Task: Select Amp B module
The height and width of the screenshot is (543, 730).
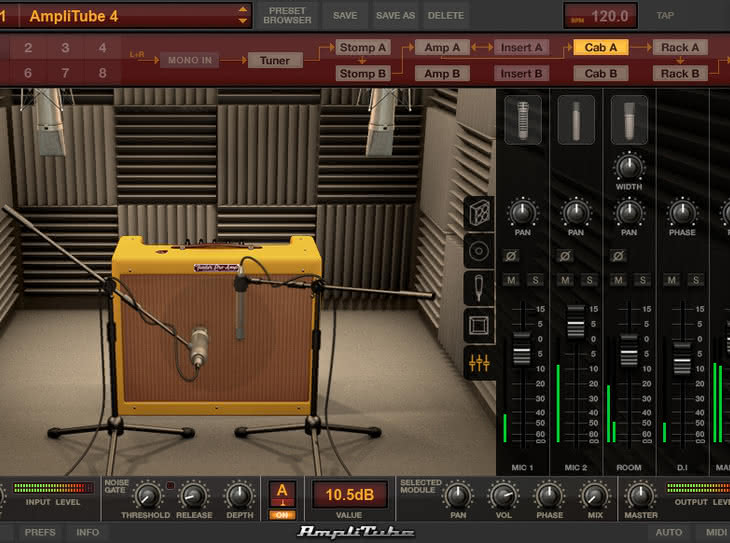Action: point(442,74)
